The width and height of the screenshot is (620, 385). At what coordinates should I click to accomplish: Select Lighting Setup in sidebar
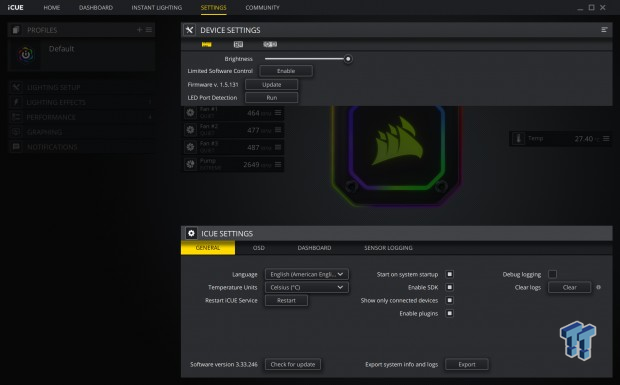click(x=81, y=87)
